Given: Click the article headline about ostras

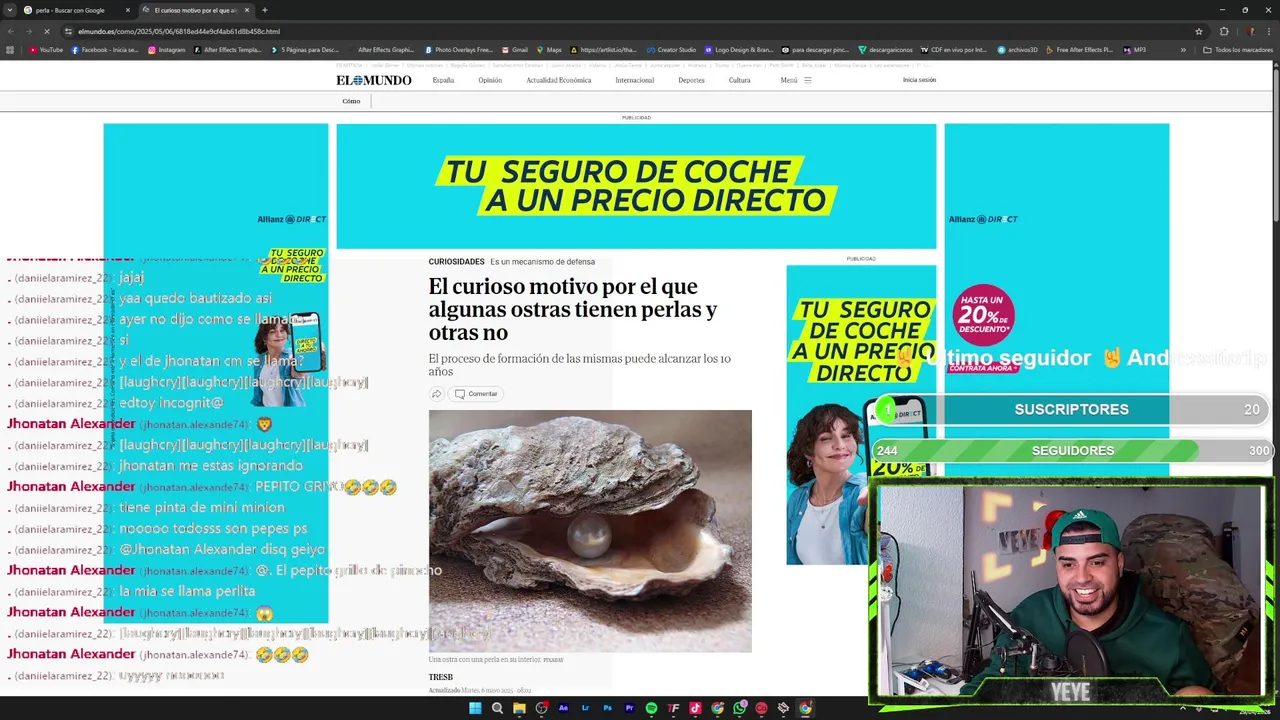Looking at the screenshot, I should click(573, 310).
